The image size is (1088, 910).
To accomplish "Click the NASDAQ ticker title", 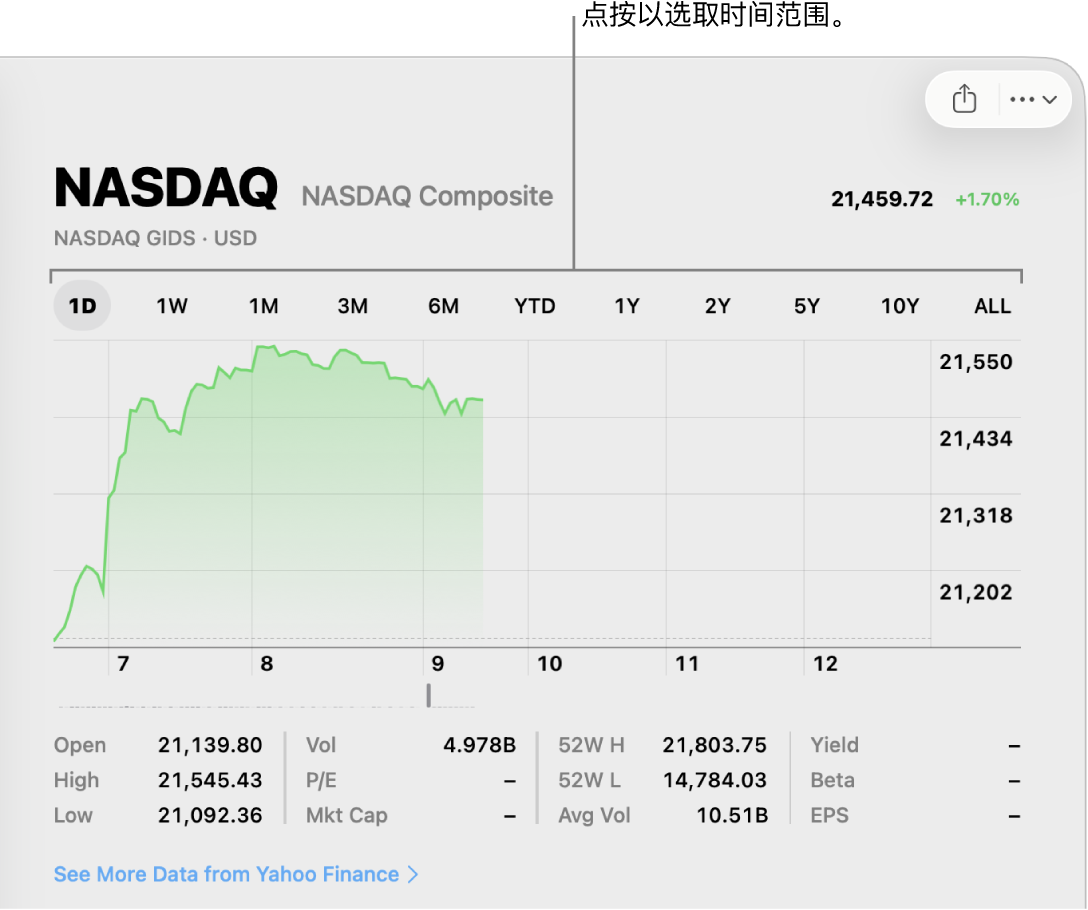I will tap(165, 188).
